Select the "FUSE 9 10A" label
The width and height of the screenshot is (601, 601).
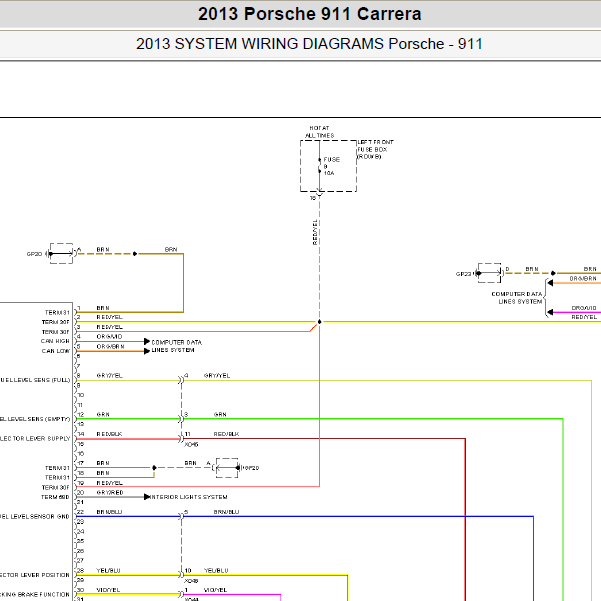click(x=332, y=166)
